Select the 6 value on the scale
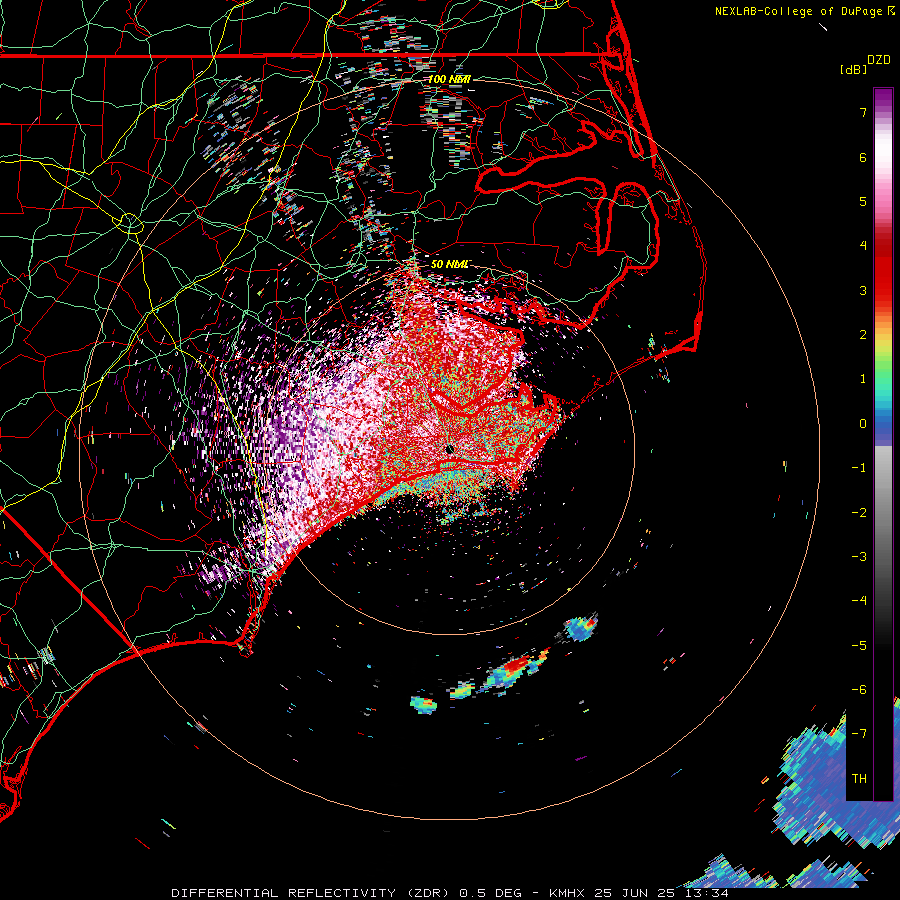900x900 pixels. 863,157
